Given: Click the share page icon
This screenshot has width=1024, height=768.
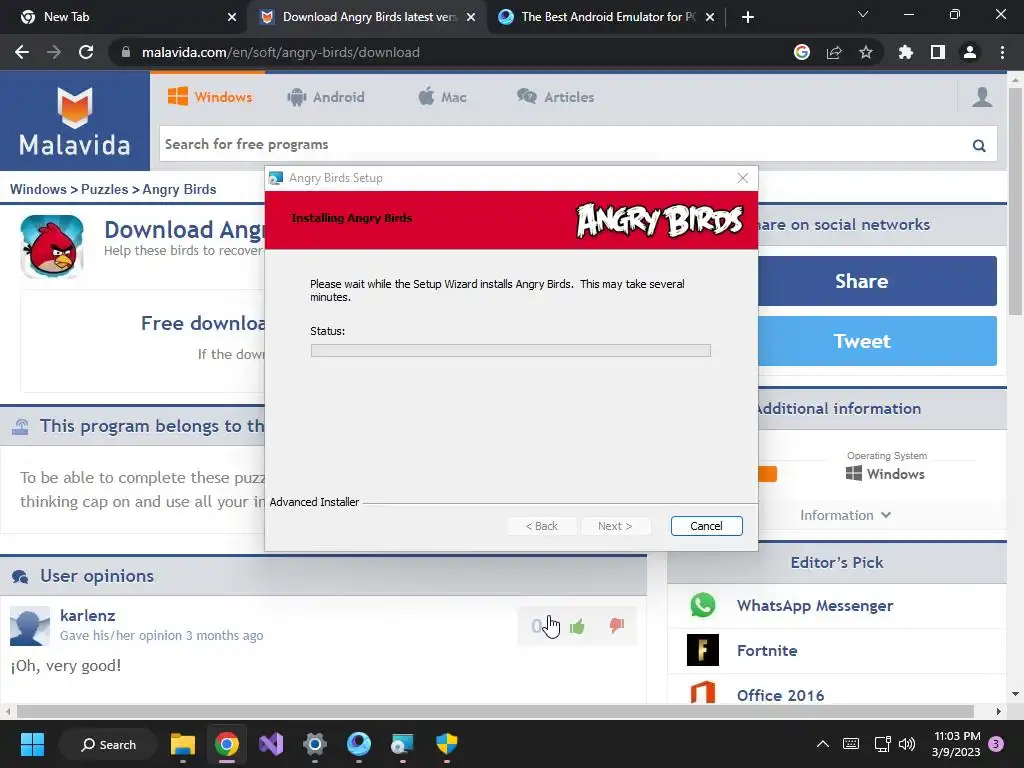Looking at the screenshot, I should (x=834, y=52).
